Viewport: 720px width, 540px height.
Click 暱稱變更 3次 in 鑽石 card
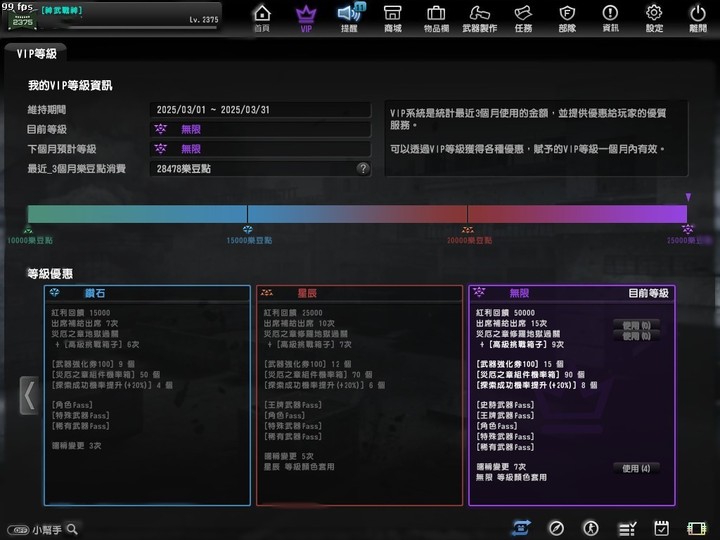(x=76, y=446)
